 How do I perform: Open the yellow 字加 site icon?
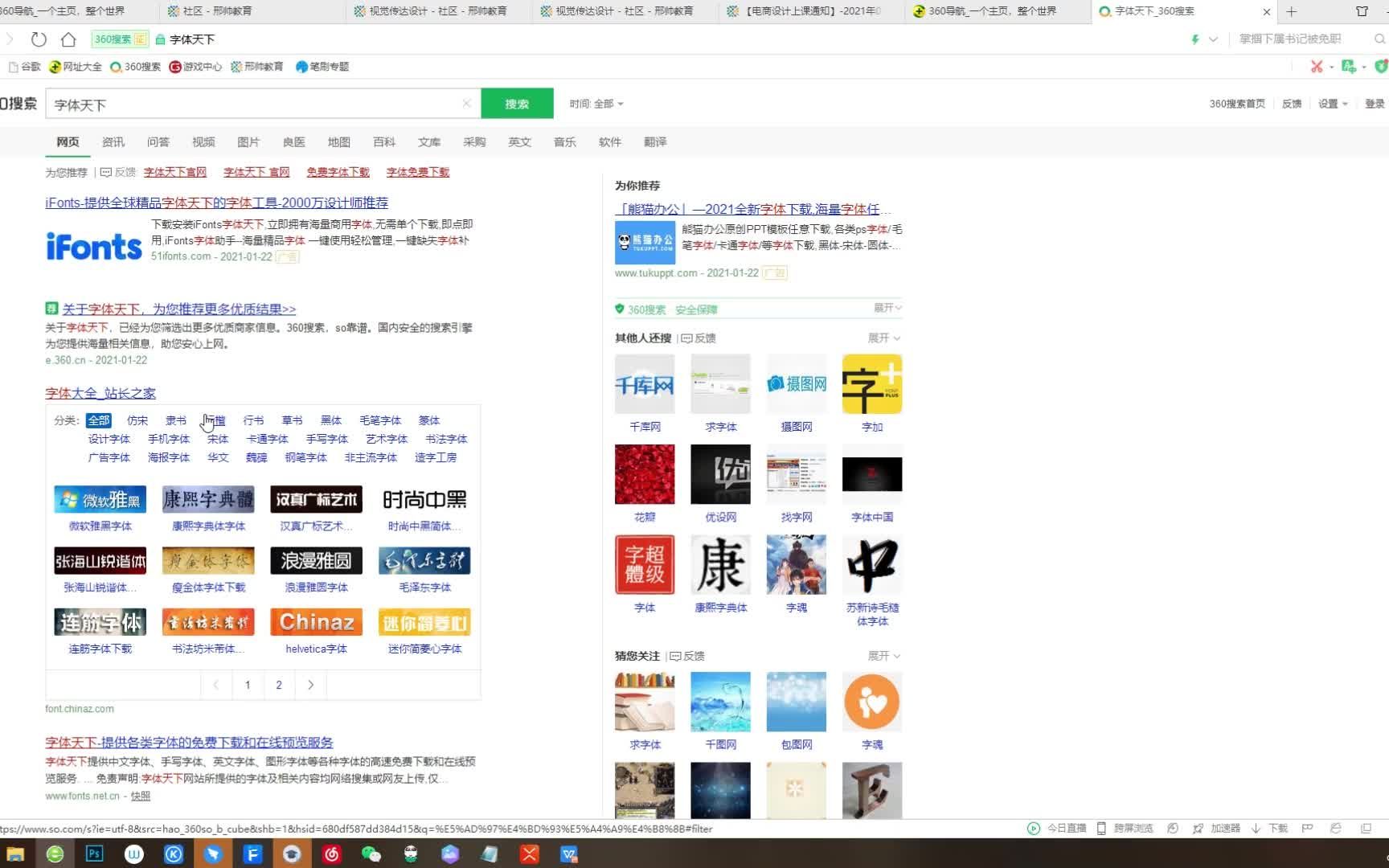[x=872, y=384]
